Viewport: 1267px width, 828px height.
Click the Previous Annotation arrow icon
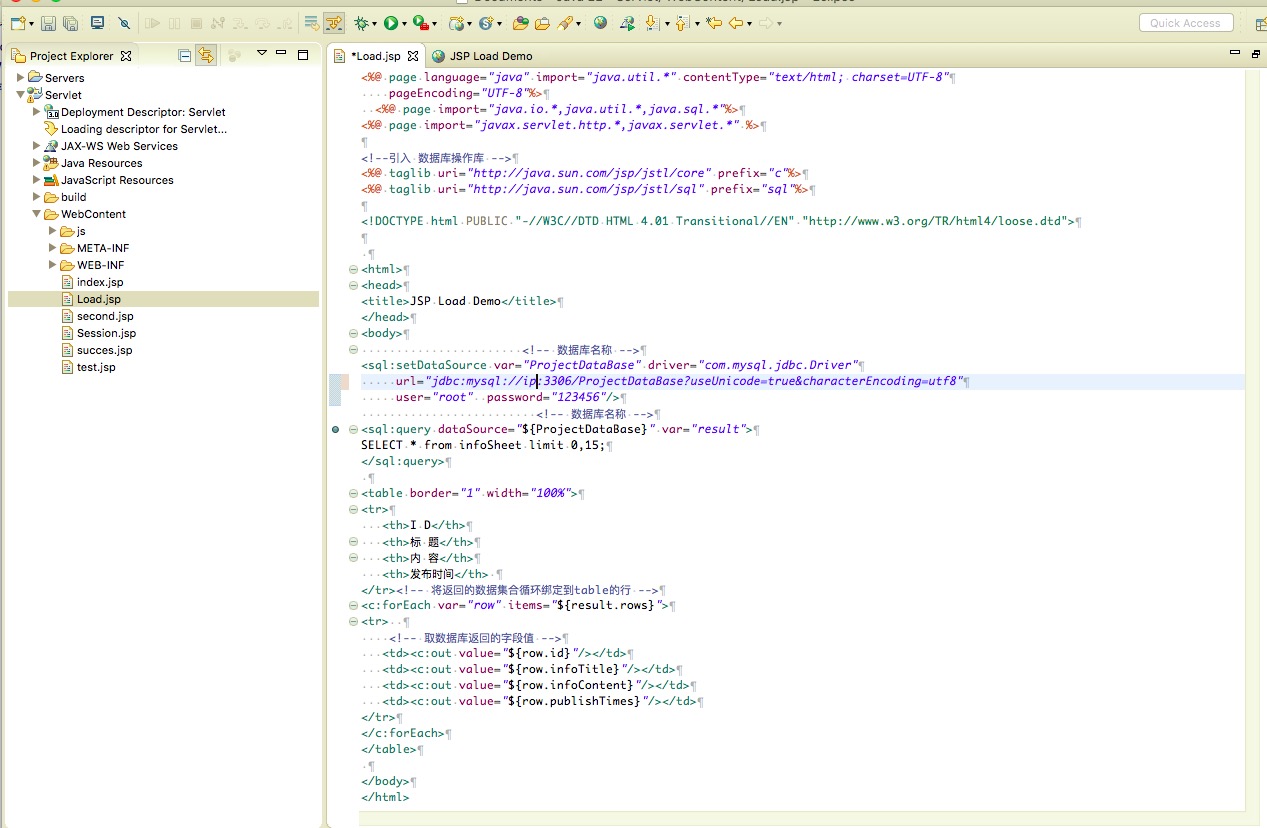click(682, 23)
